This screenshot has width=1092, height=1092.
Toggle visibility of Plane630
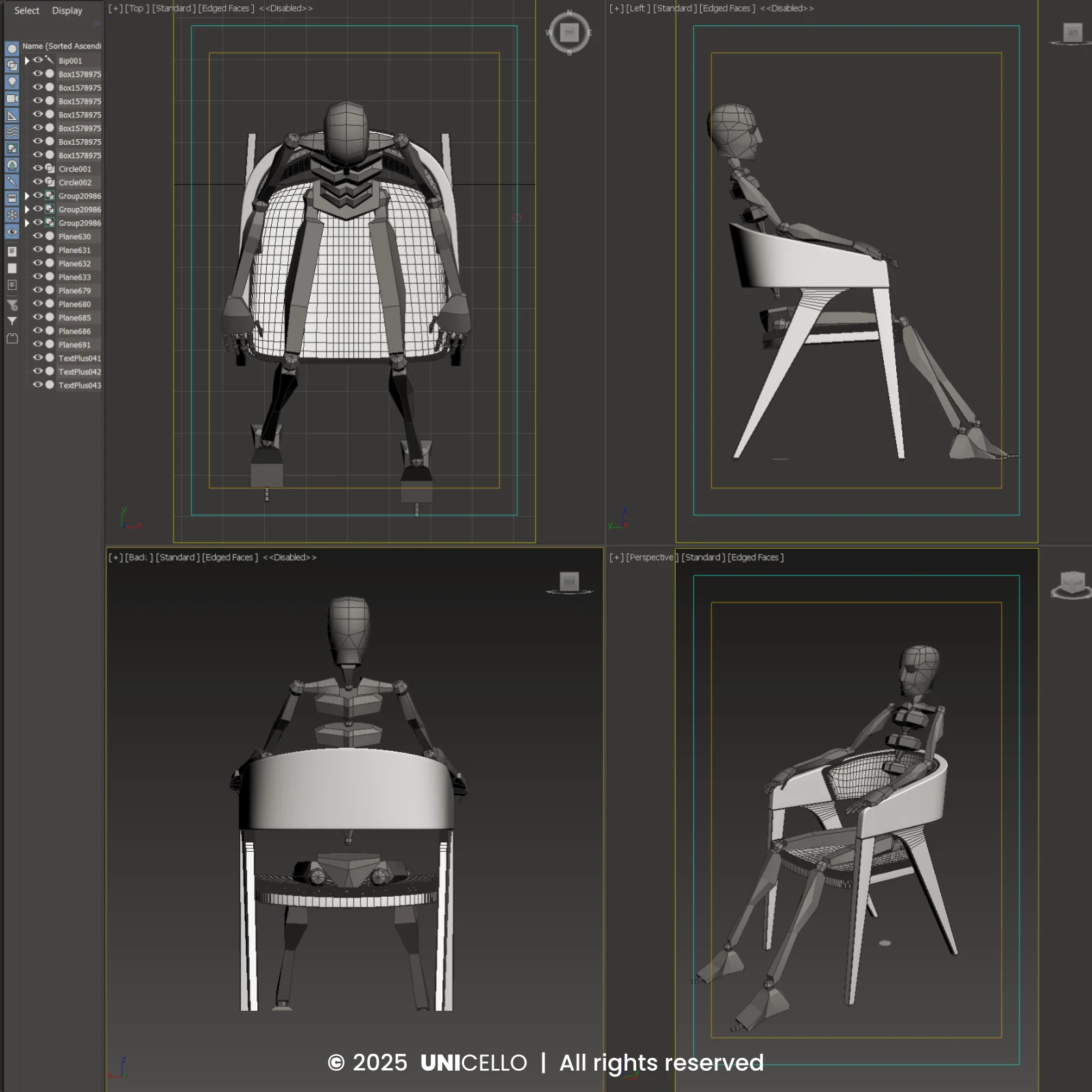(x=38, y=236)
